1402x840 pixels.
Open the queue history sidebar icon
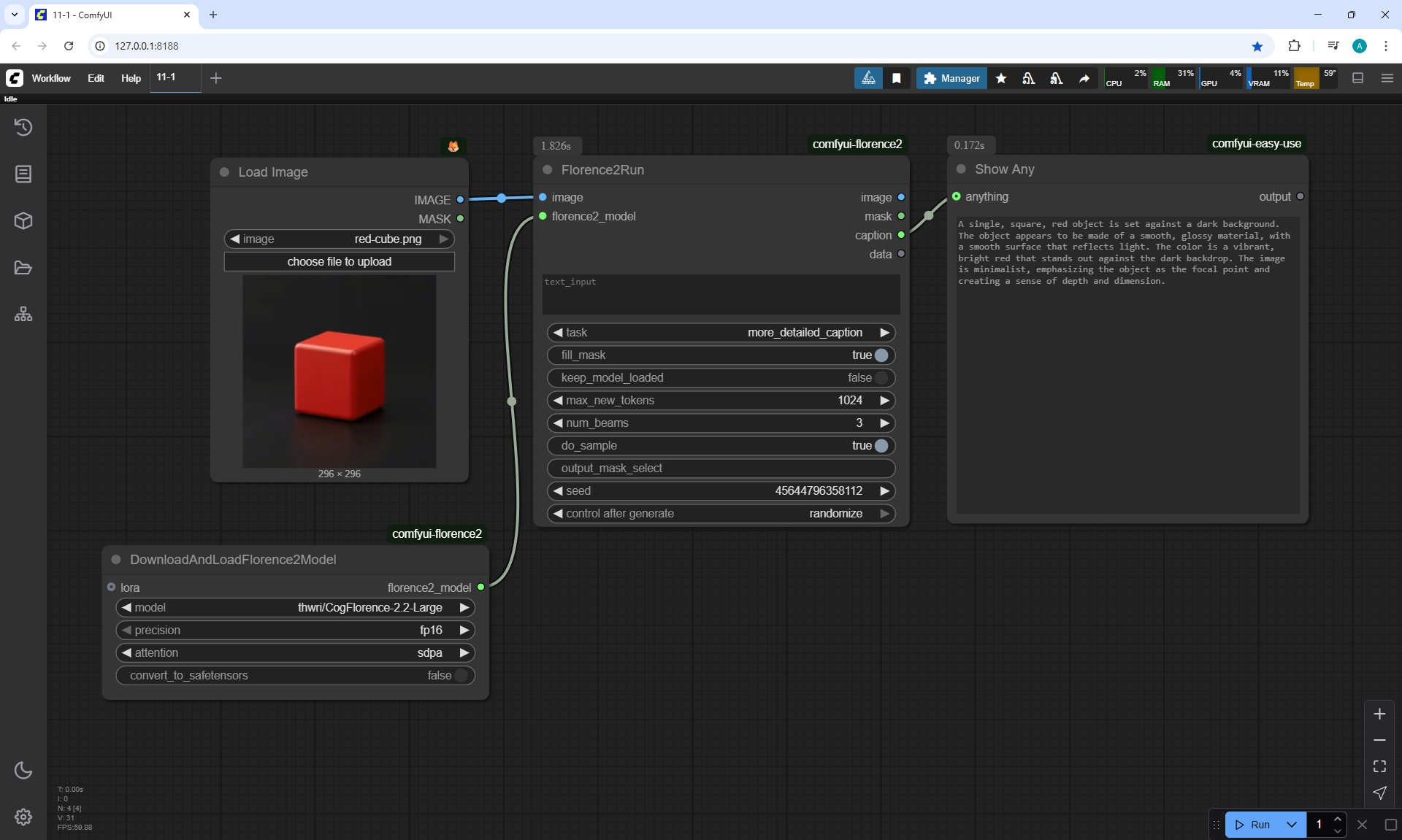coord(23,128)
